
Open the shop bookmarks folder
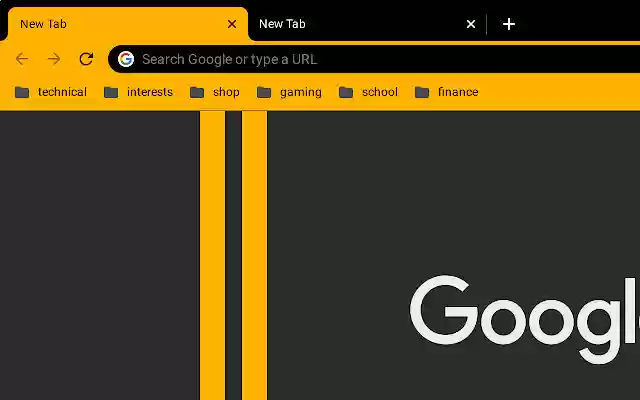[x=215, y=92]
